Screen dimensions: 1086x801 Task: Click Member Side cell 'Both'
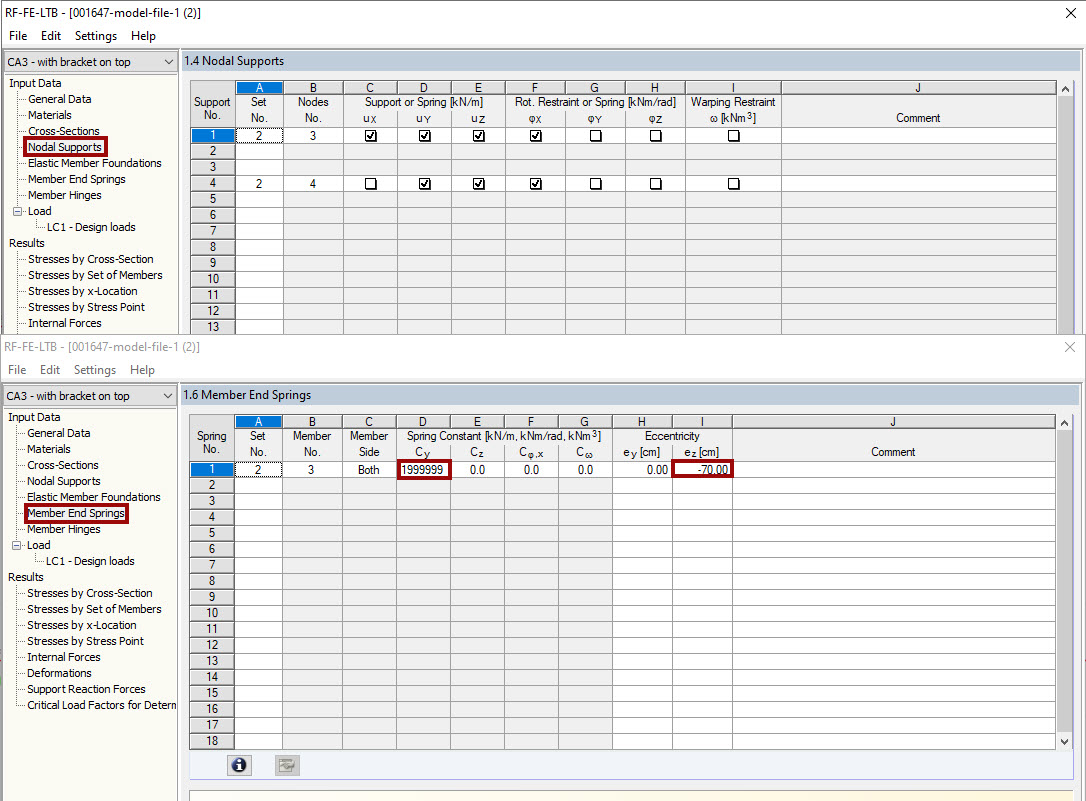[369, 469]
